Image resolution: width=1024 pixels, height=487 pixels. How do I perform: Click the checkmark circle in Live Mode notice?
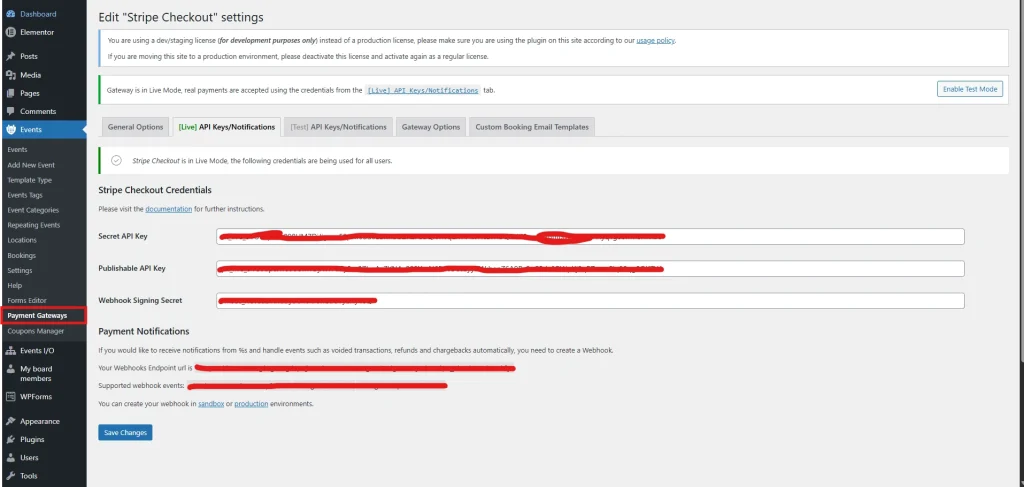point(116,160)
